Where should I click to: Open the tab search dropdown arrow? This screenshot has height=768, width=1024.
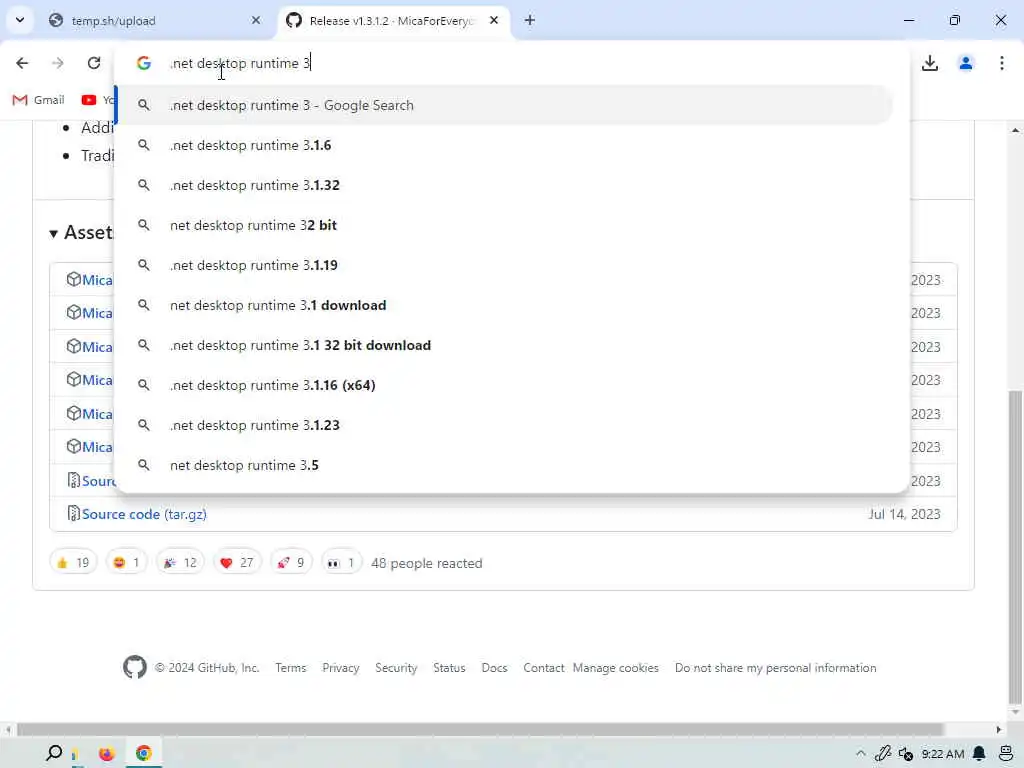click(x=20, y=20)
